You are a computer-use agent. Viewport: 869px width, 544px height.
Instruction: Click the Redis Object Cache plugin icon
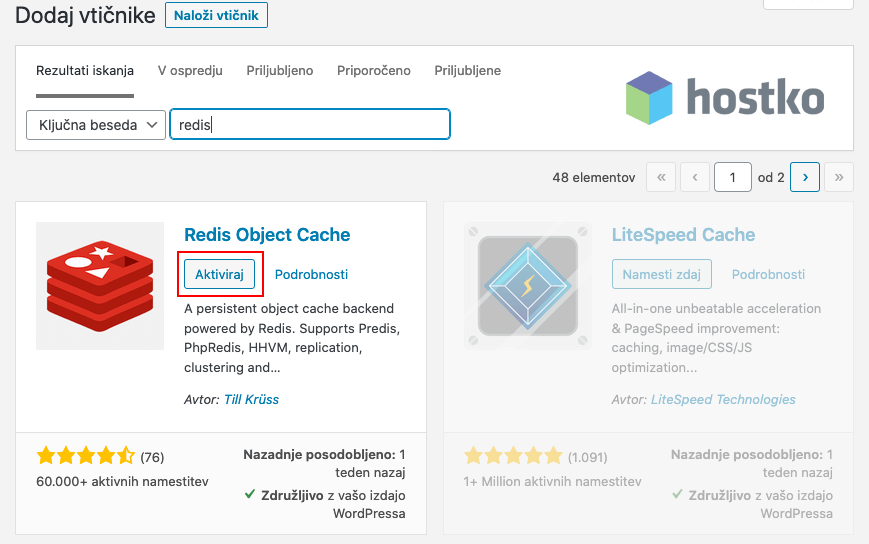tap(100, 285)
